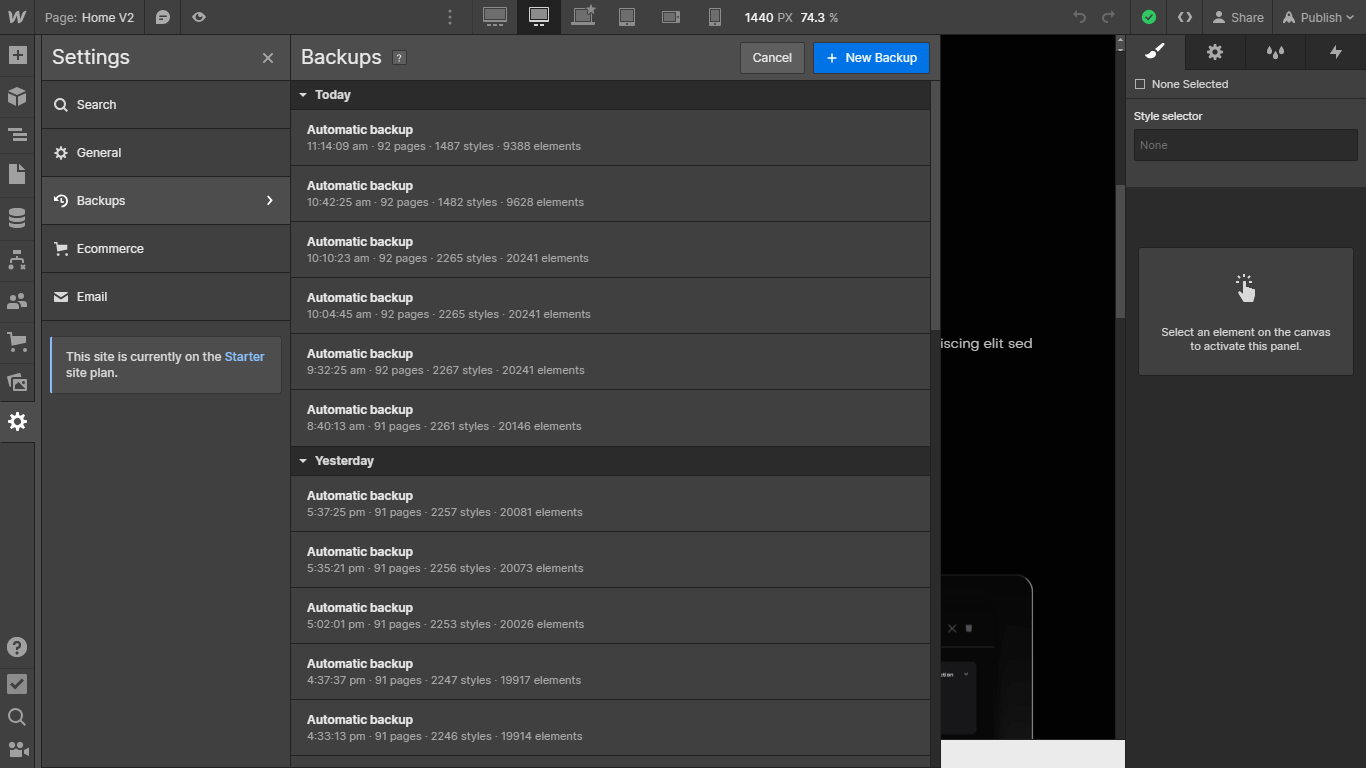1366x768 pixels.
Task: Open the Assets panel
Action: coord(17,382)
